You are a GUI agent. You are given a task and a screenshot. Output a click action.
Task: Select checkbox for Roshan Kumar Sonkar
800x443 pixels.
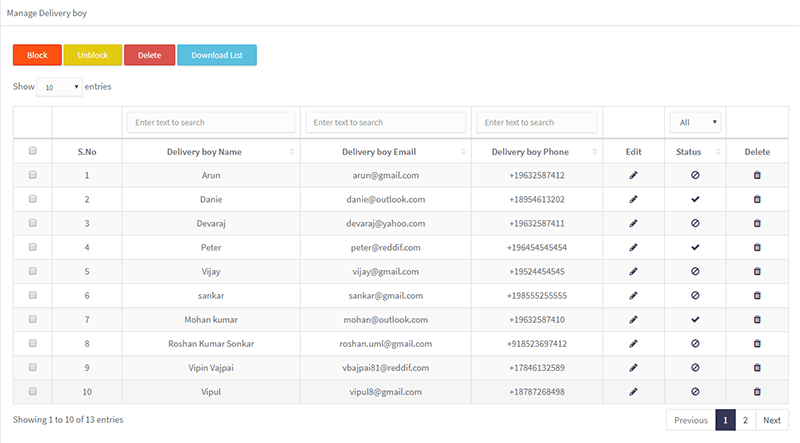click(x=33, y=343)
